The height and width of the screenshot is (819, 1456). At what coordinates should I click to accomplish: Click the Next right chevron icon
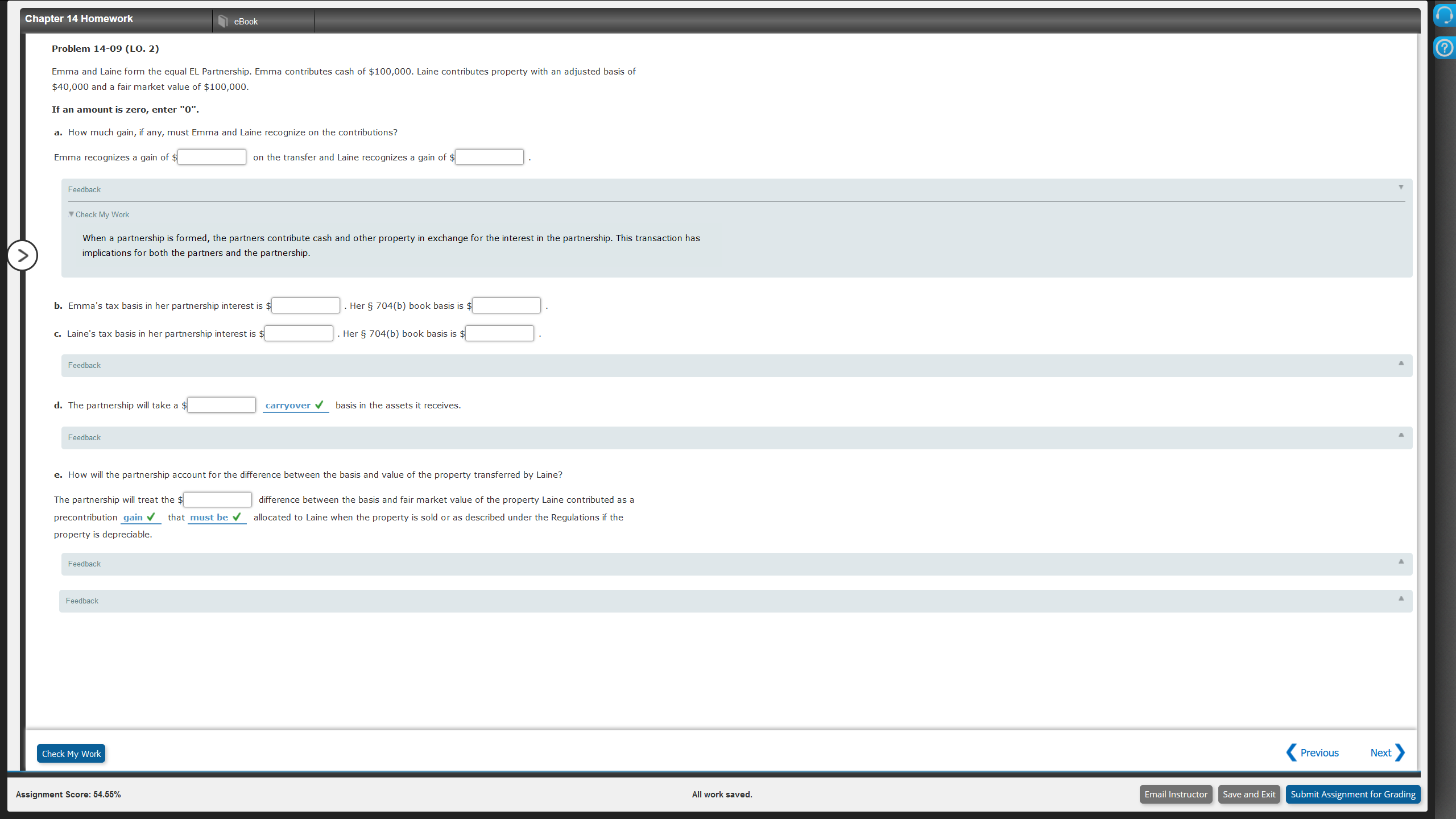1400,752
